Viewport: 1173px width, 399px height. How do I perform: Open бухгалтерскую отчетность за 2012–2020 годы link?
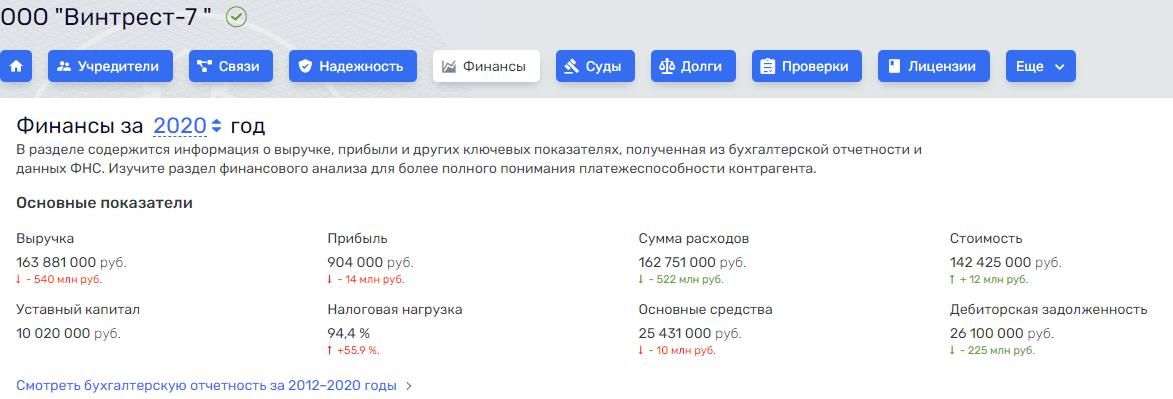[x=206, y=386]
